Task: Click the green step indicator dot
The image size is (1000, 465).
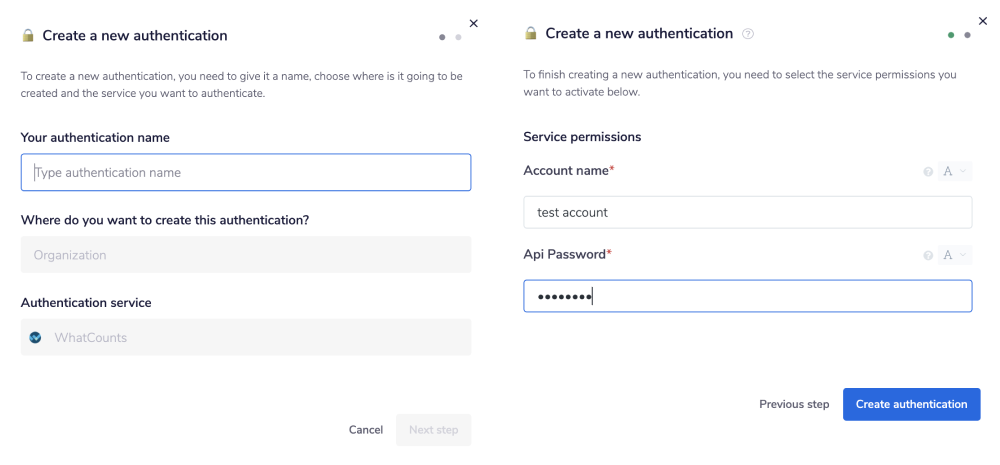Action: click(x=951, y=35)
